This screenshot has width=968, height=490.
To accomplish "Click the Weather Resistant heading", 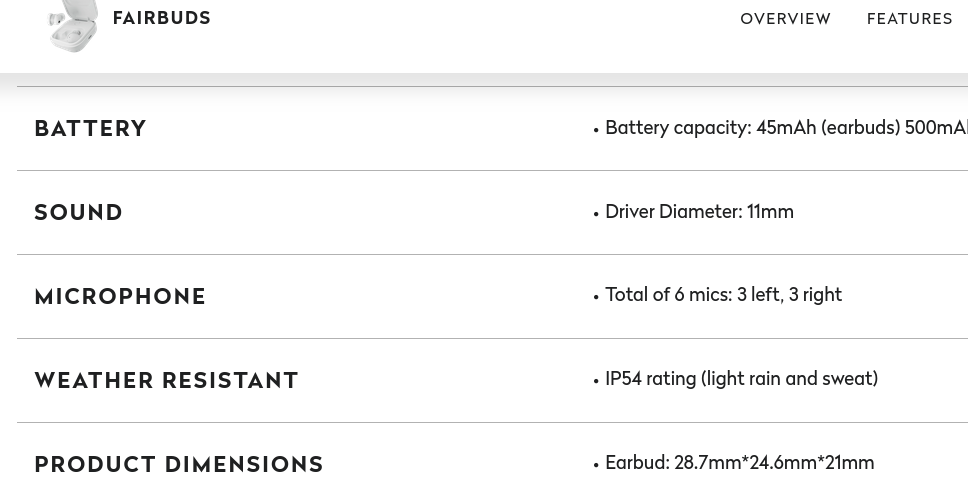I will (166, 381).
